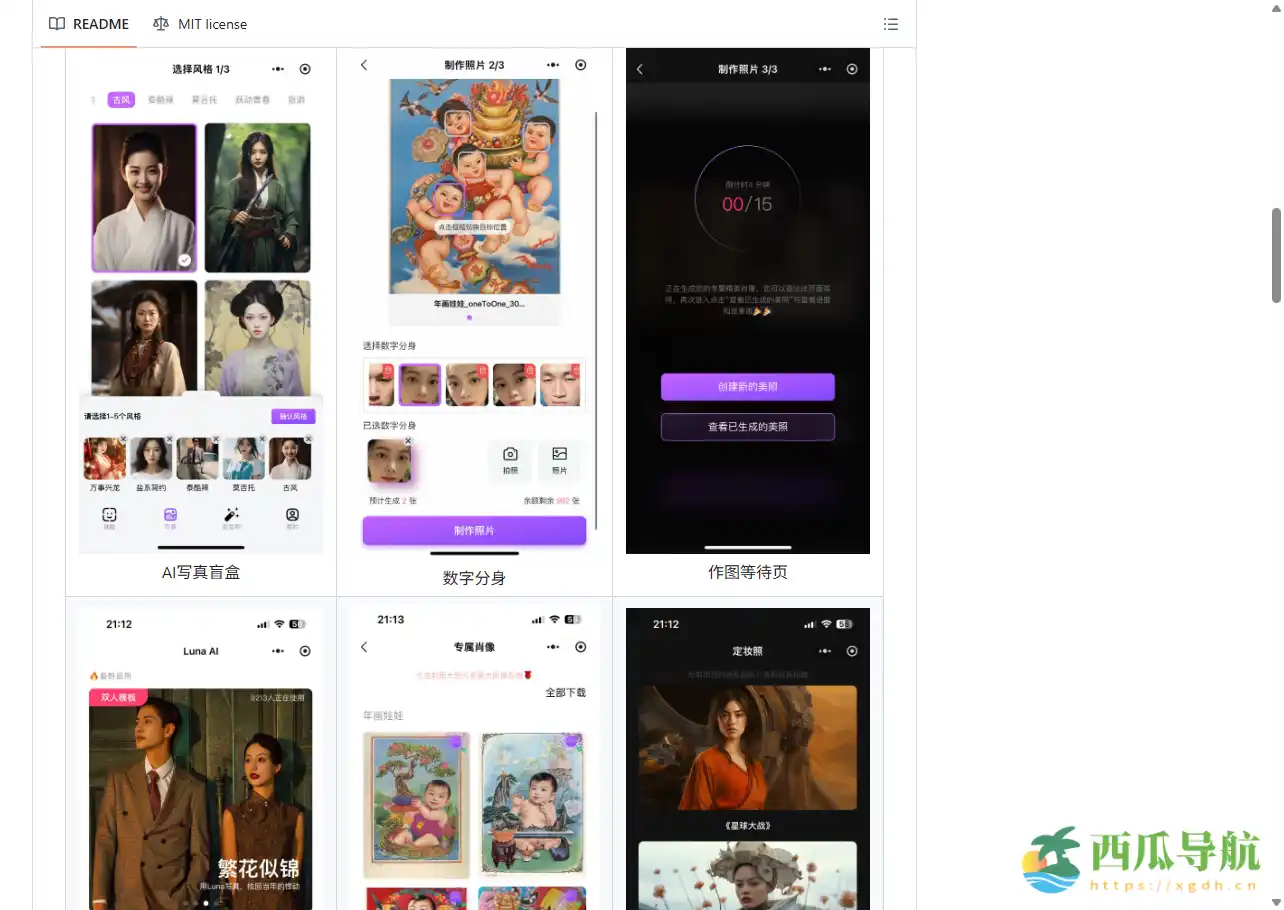Open the 我的 profile icon in bottom navigation

293,515
